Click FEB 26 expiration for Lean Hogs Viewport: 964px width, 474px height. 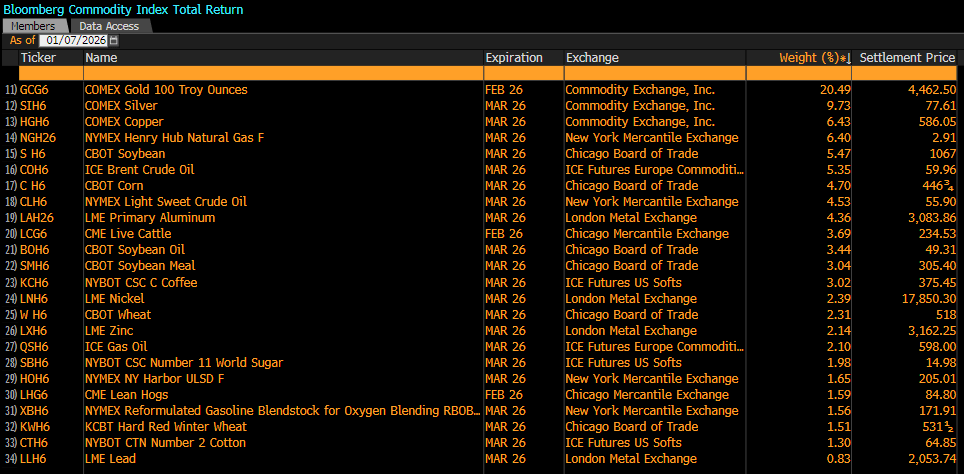pyautogui.click(x=504, y=395)
